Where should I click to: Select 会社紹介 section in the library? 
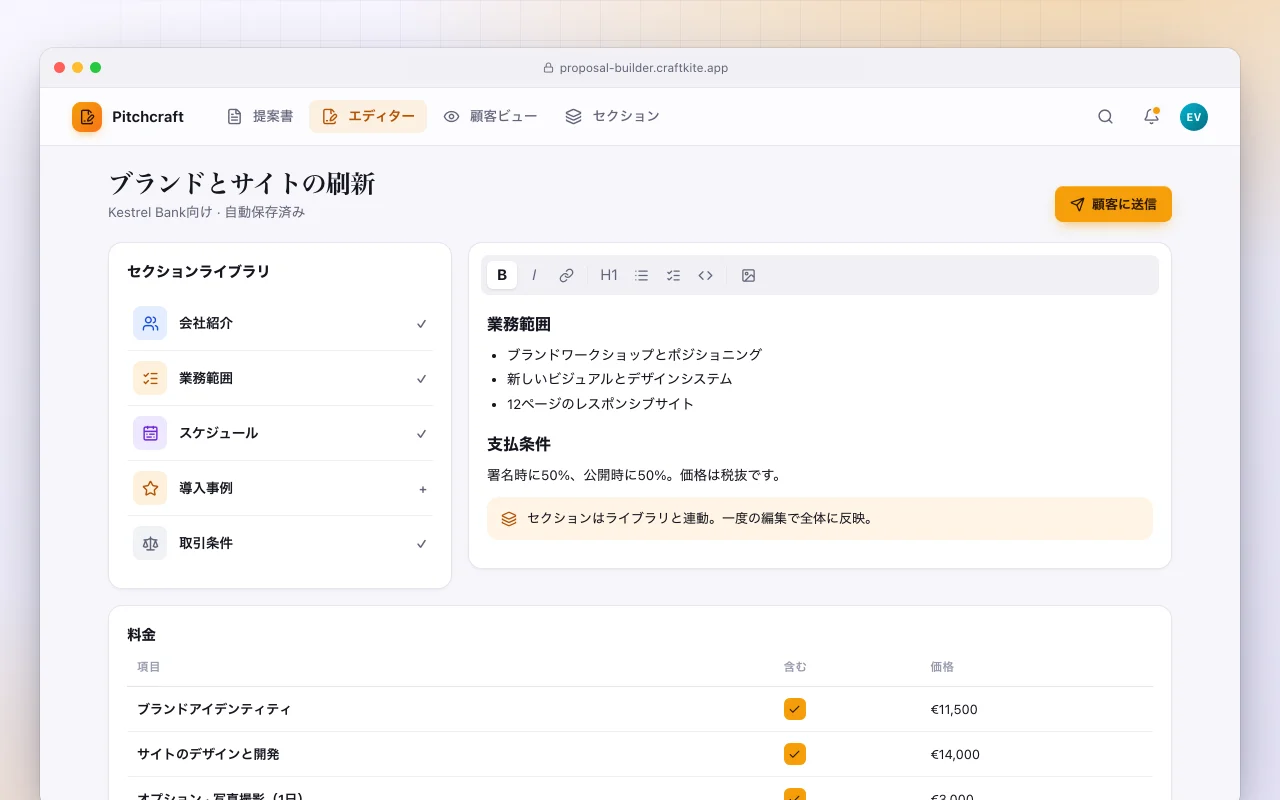coord(280,323)
